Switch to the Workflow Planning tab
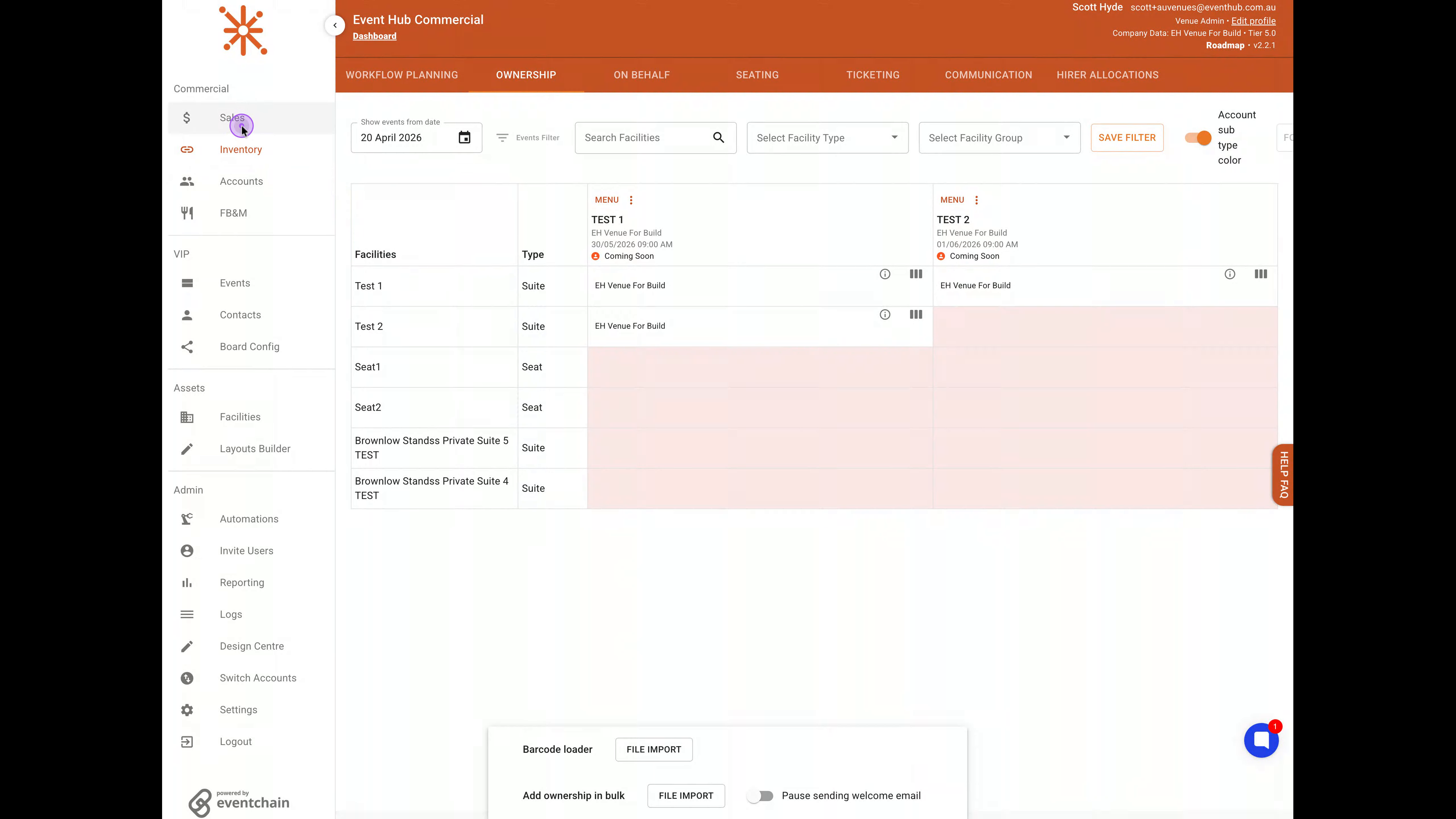The width and height of the screenshot is (1456, 819). point(402,75)
